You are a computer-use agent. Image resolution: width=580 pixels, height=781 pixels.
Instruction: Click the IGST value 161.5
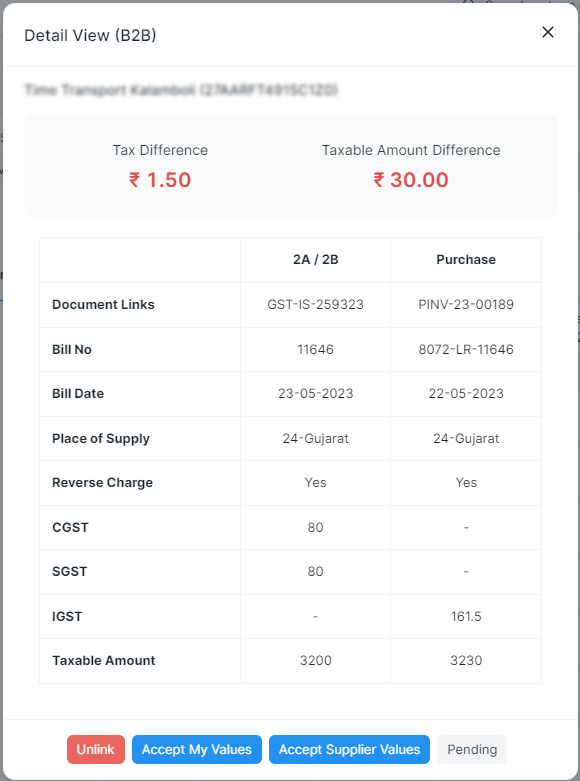point(466,617)
